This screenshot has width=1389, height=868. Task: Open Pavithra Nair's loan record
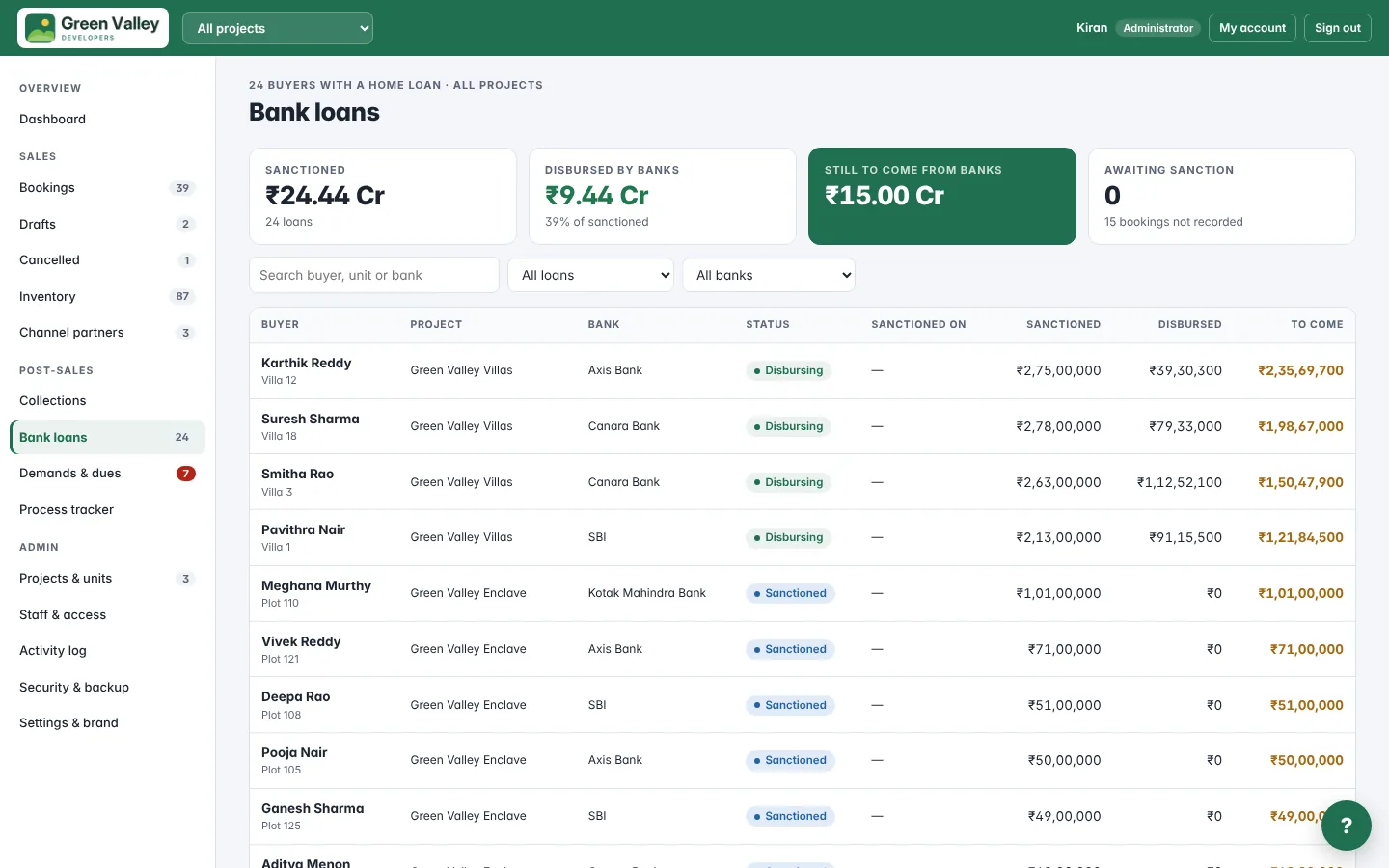click(x=803, y=538)
